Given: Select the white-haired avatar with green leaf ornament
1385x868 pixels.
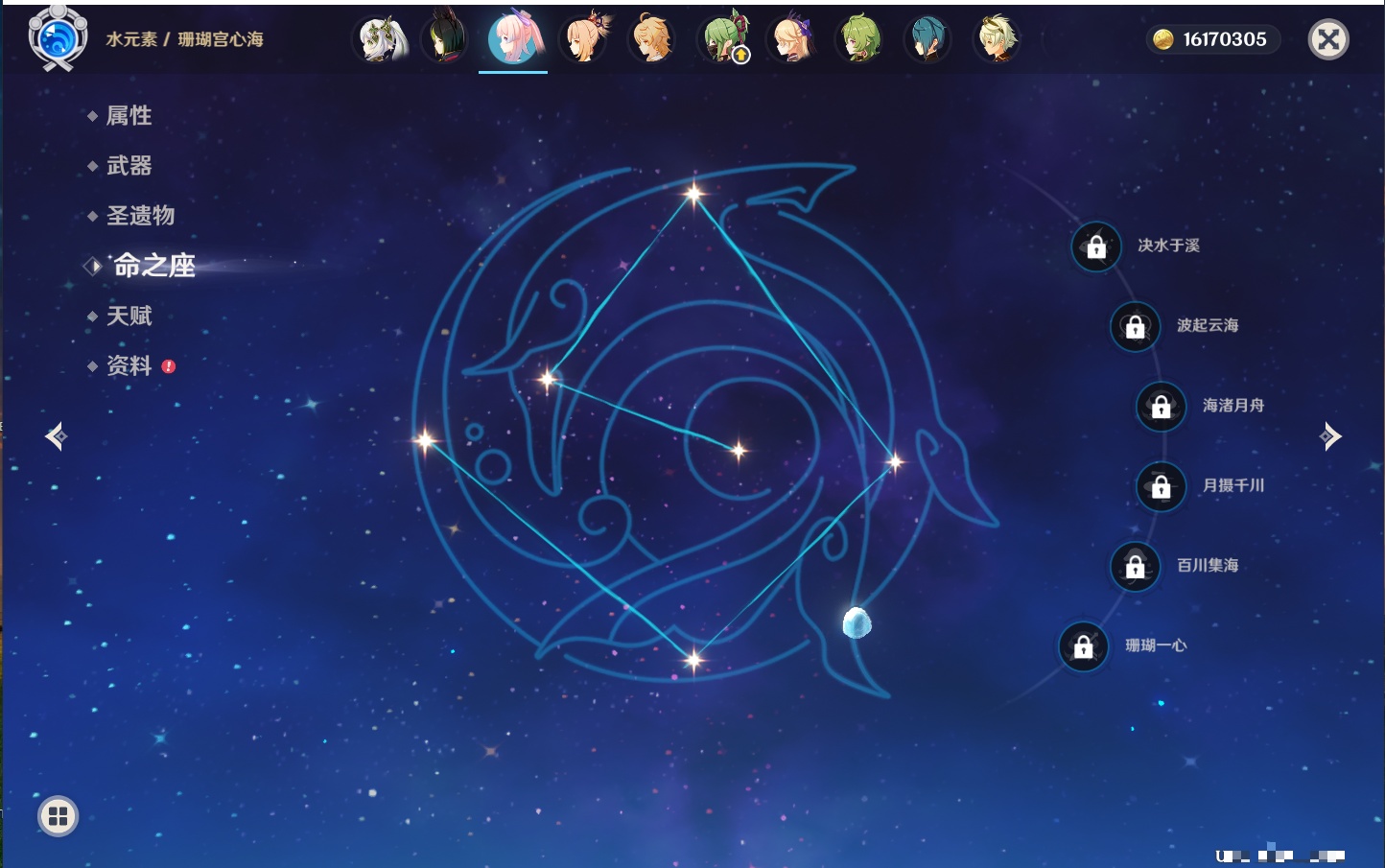Looking at the screenshot, I should pyautogui.click(x=382, y=39).
